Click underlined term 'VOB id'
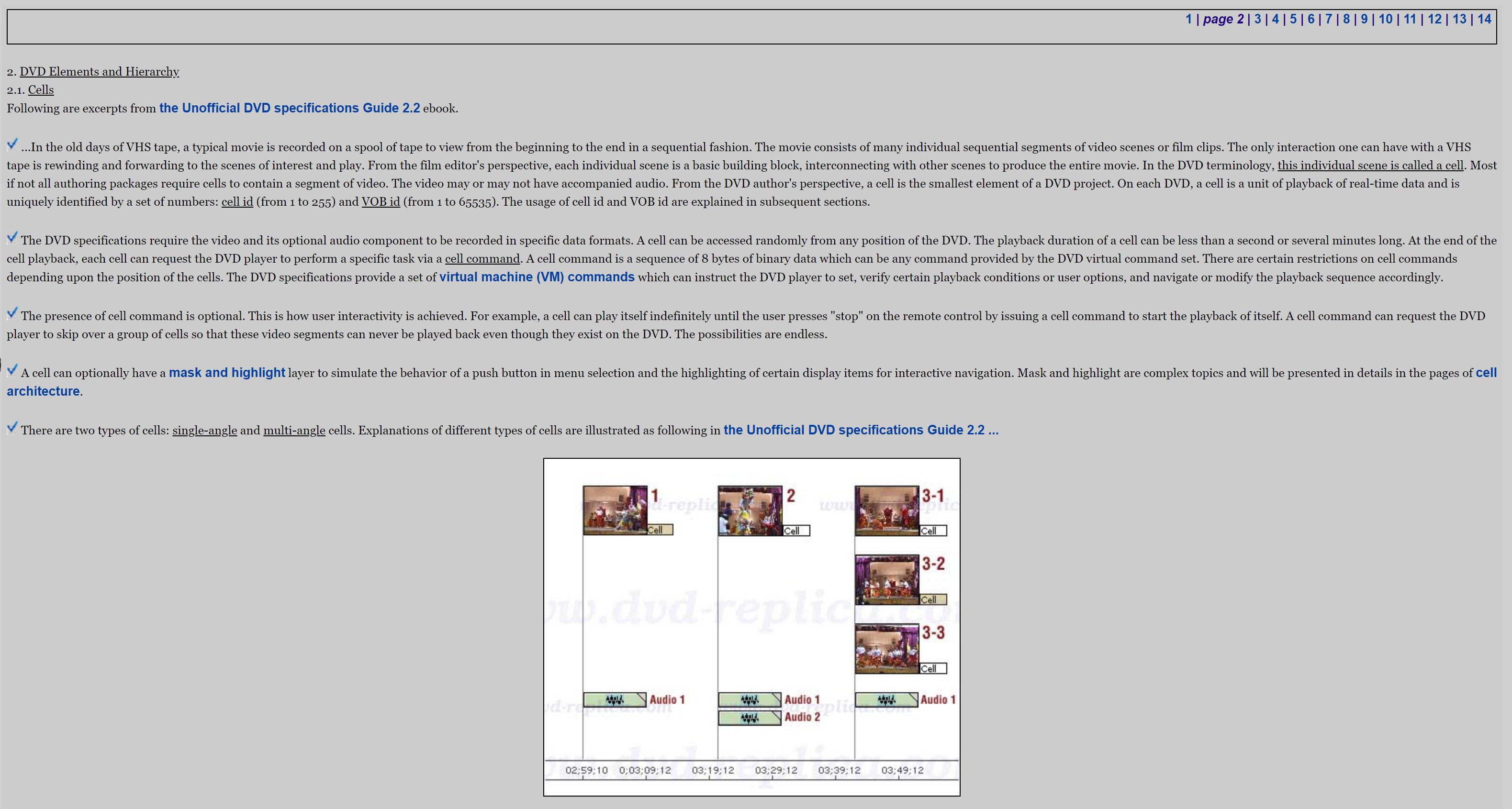1512x809 pixels. pyautogui.click(x=381, y=202)
